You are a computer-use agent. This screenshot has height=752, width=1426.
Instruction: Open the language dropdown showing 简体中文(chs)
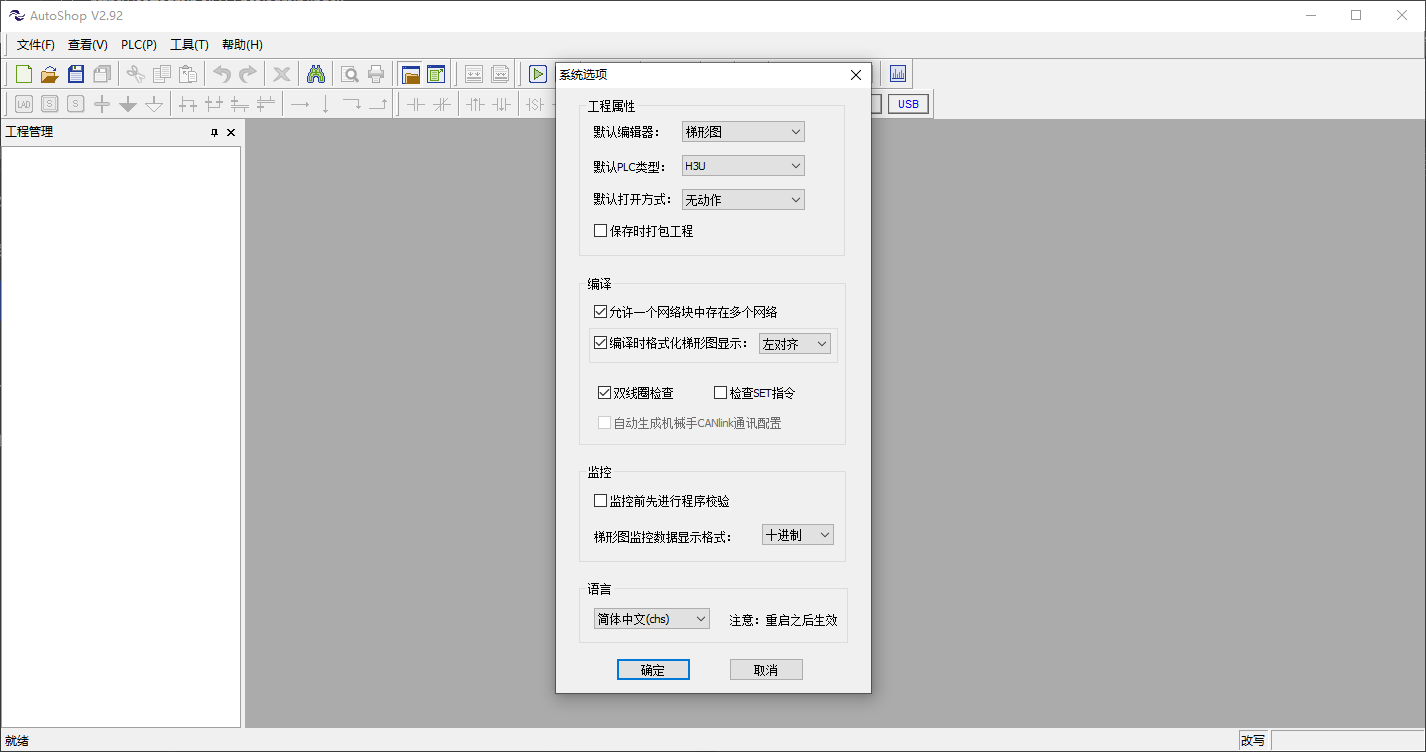coord(652,619)
